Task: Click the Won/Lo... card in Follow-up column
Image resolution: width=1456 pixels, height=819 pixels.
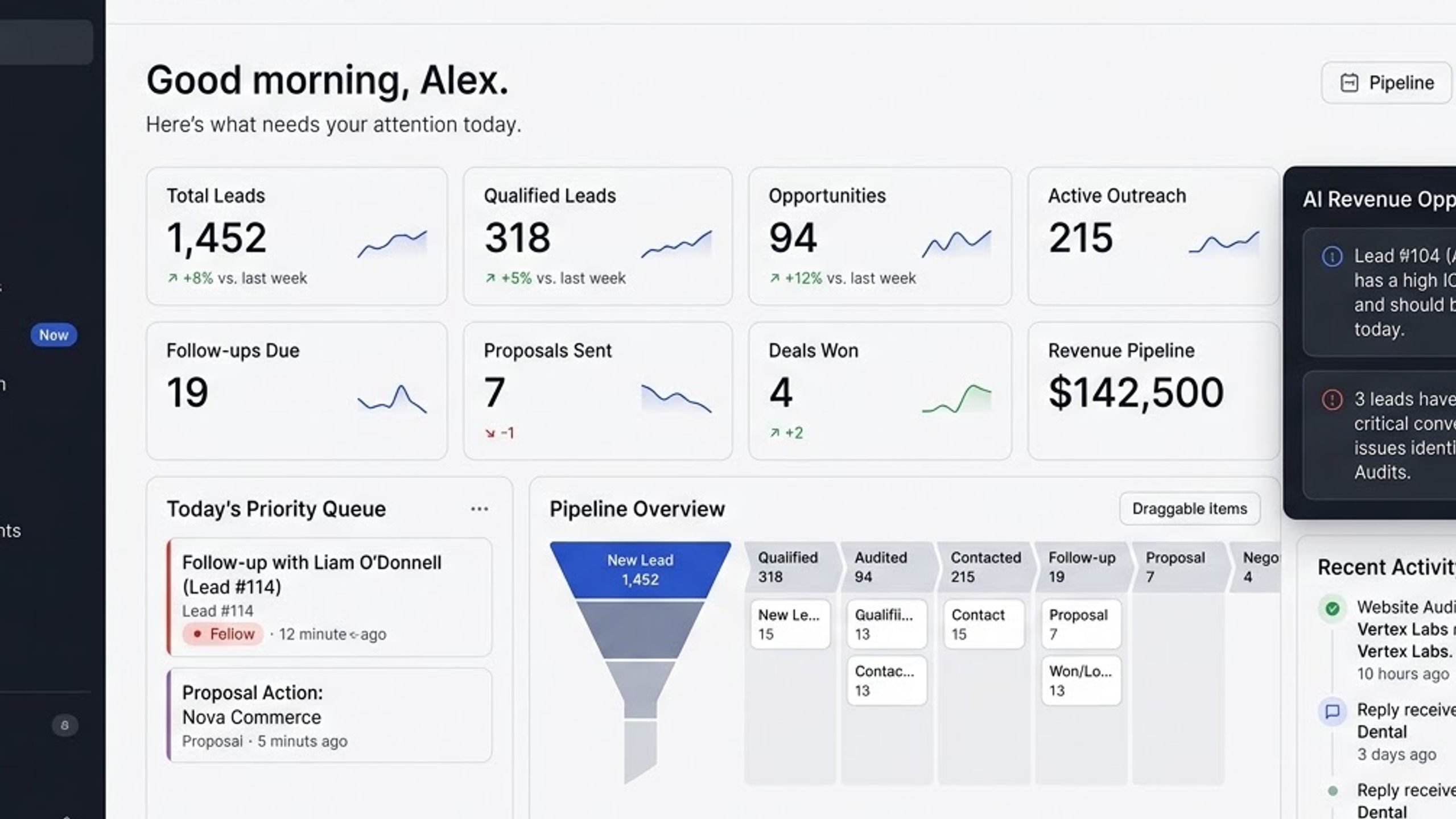Action: click(x=1081, y=681)
